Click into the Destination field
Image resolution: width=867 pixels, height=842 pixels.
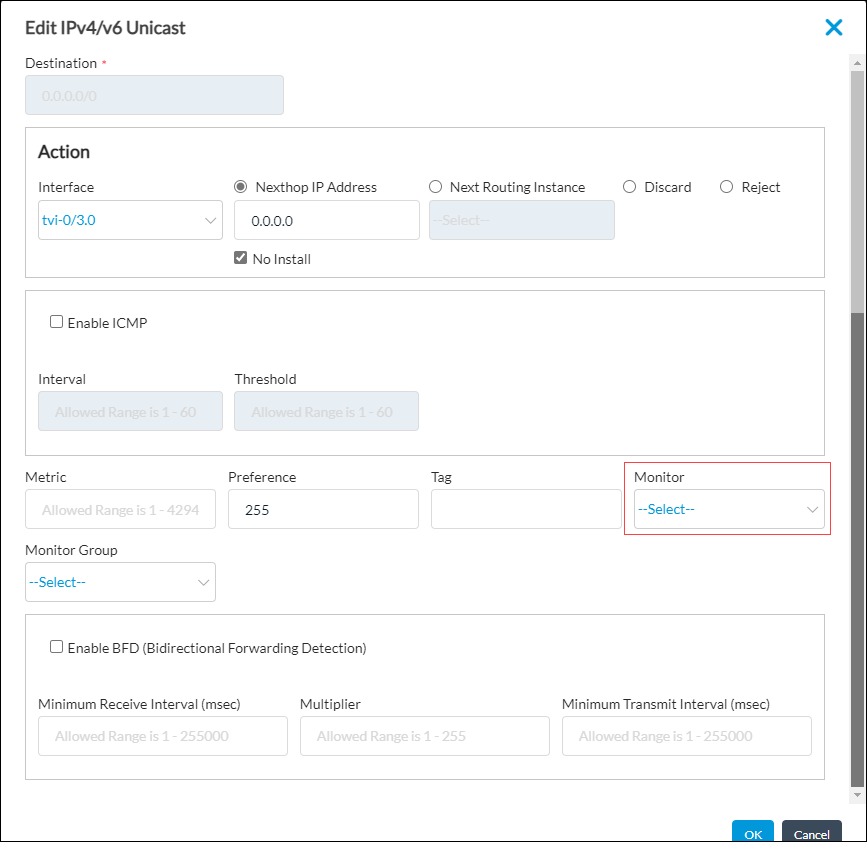pos(154,95)
